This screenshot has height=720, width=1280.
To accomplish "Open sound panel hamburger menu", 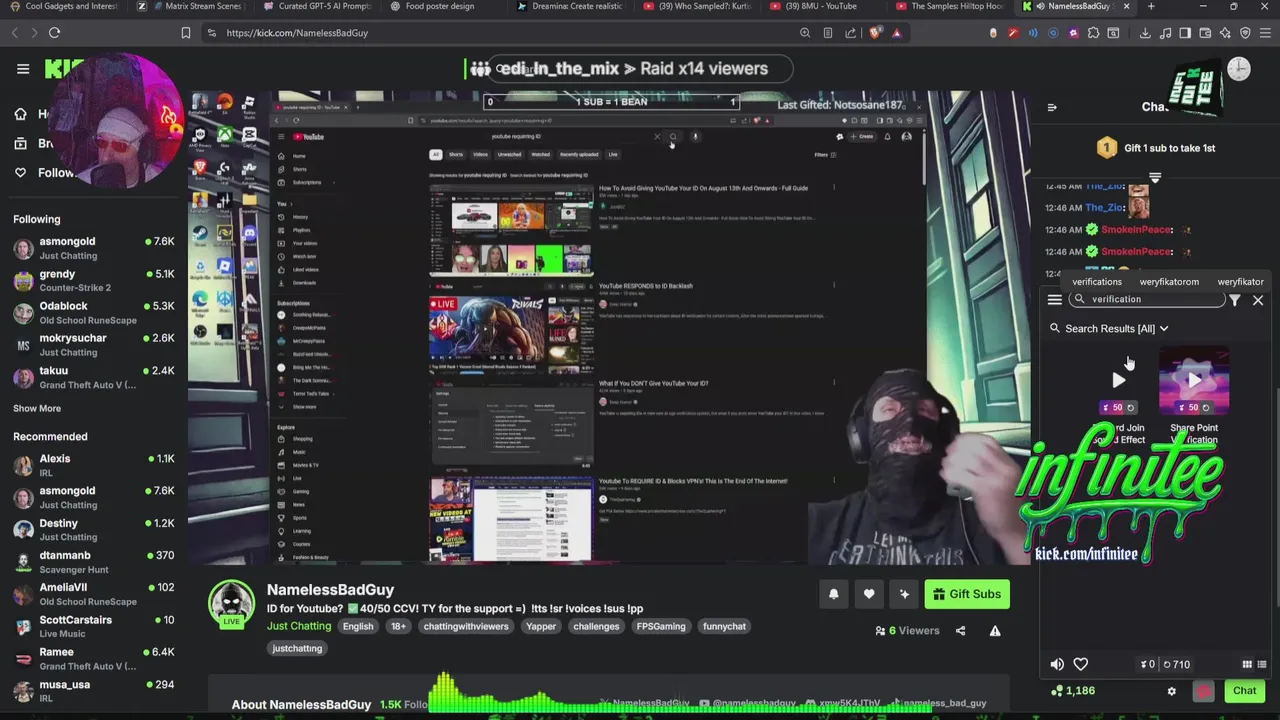I will (1054, 300).
